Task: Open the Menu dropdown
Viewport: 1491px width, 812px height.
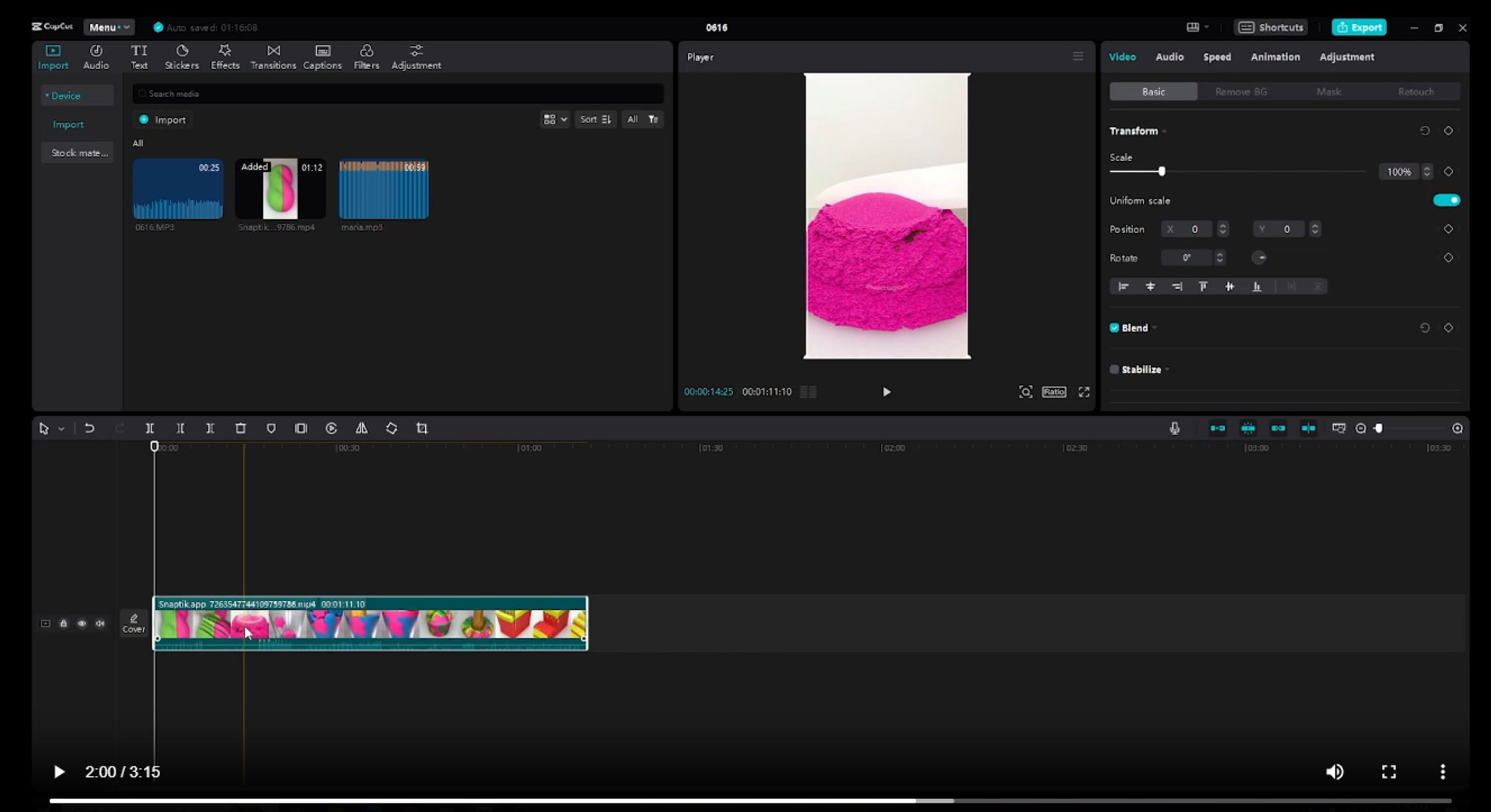Action: 109,27
